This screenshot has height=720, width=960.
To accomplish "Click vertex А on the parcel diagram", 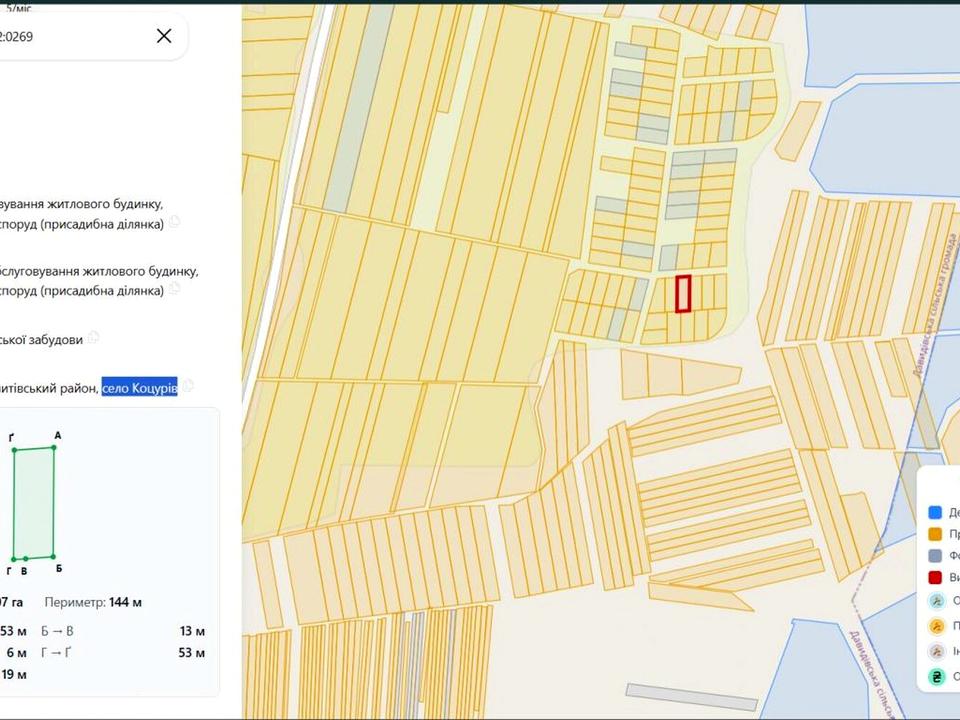I will pyautogui.click(x=54, y=448).
